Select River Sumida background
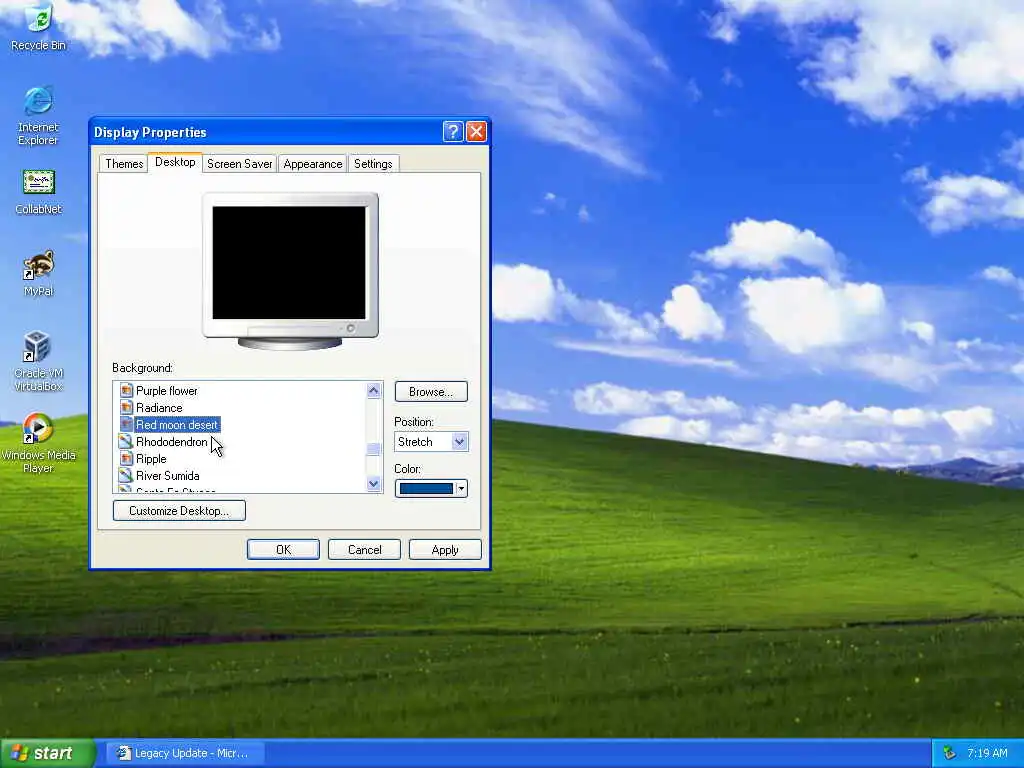This screenshot has height=768, width=1024. click(x=167, y=475)
